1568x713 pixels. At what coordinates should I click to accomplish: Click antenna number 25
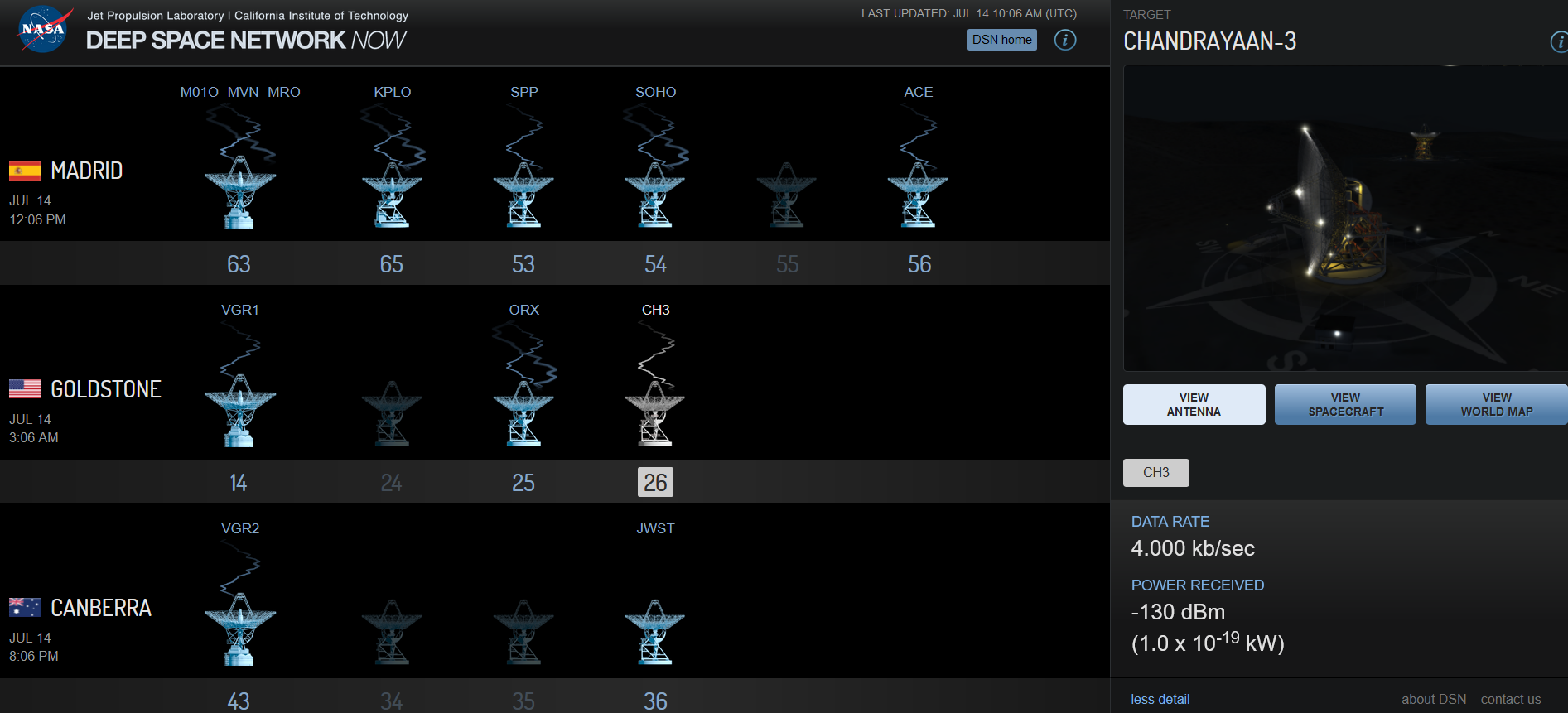coord(523,483)
